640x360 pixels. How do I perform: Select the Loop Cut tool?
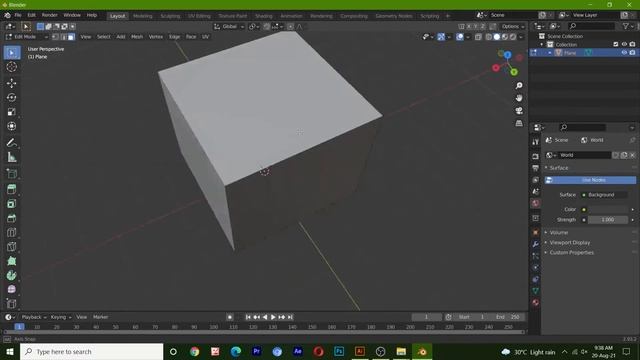point(12,232)
